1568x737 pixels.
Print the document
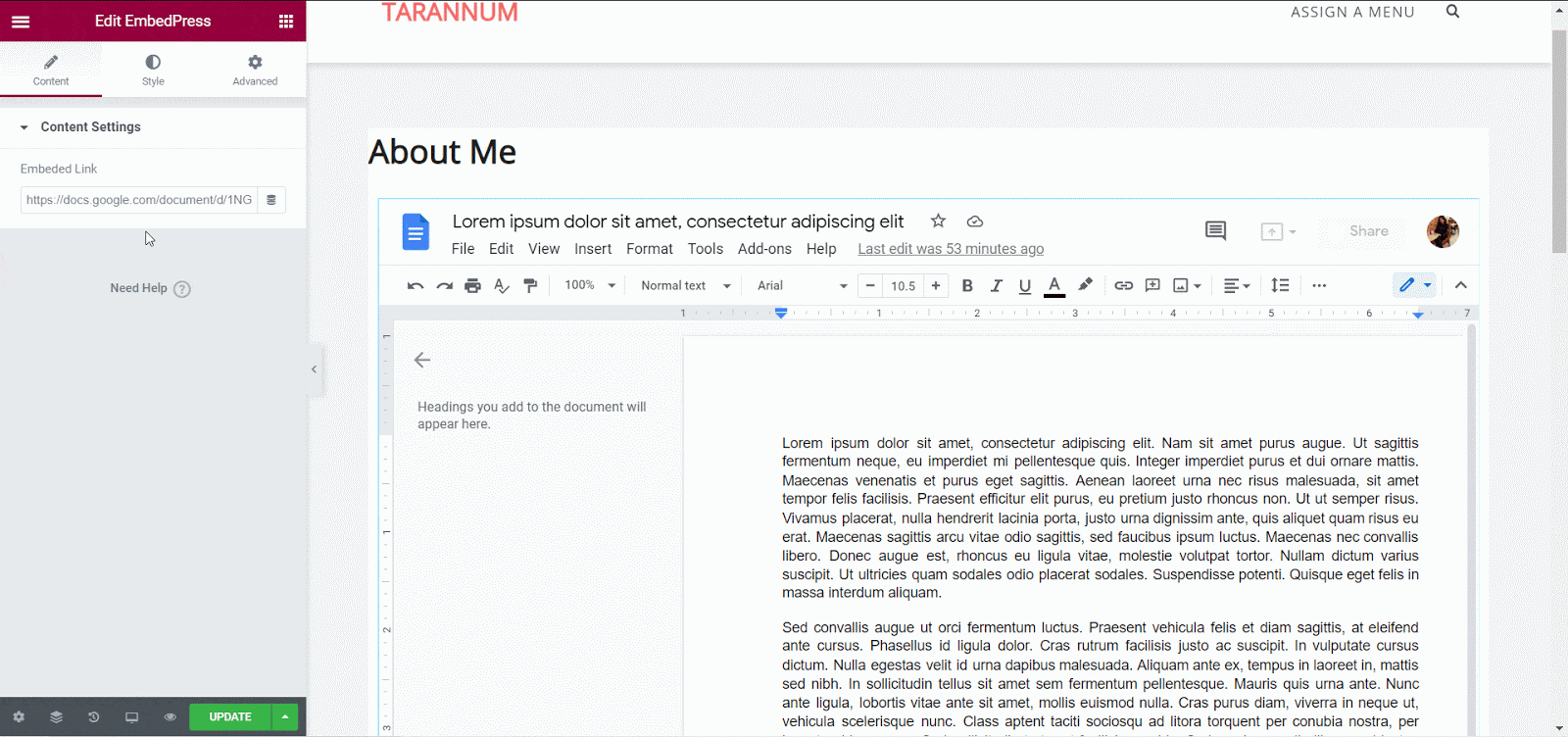click(x=472, y=285)
